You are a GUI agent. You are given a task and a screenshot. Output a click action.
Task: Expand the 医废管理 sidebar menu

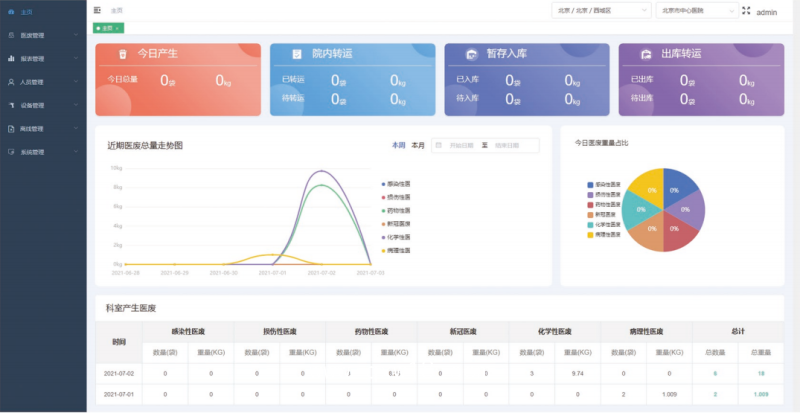coord(43,35)
